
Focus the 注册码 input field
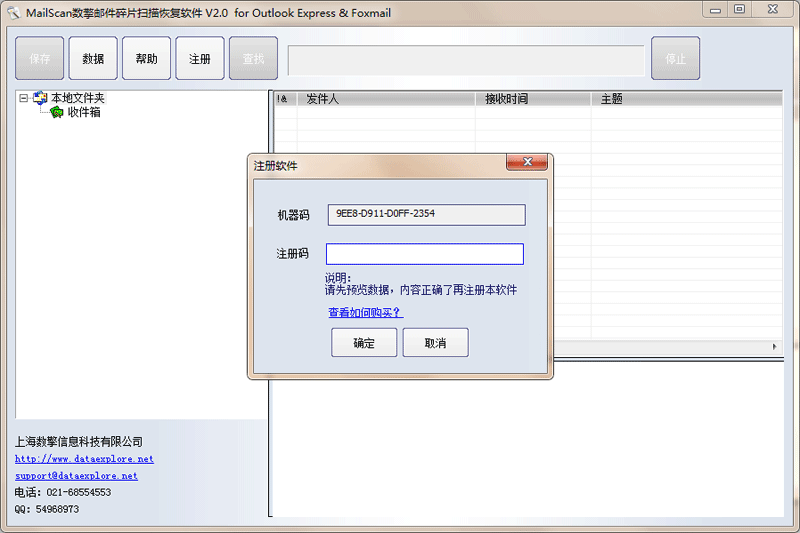point(425,254)
